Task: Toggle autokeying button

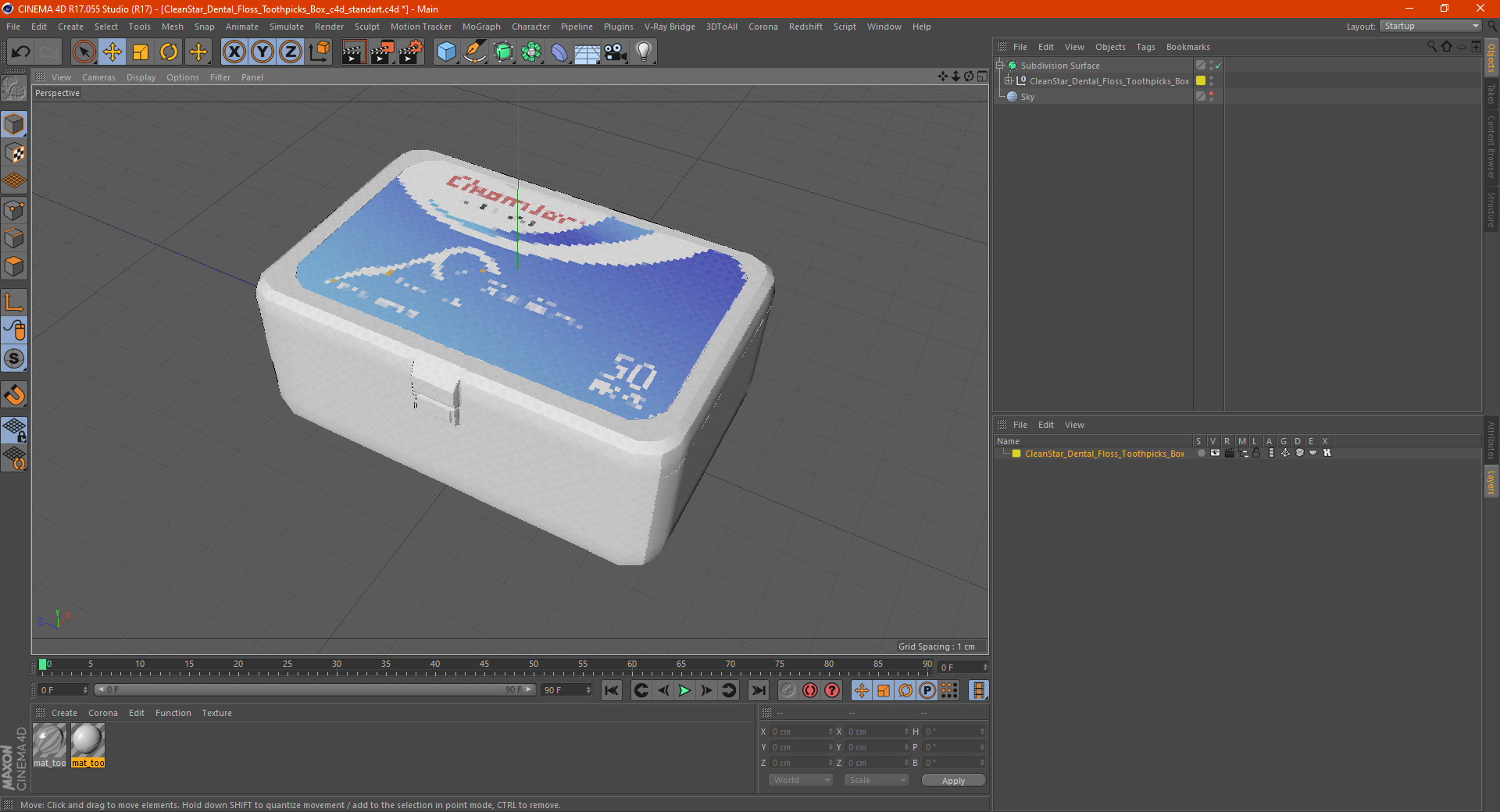Action: pos(810,690)
